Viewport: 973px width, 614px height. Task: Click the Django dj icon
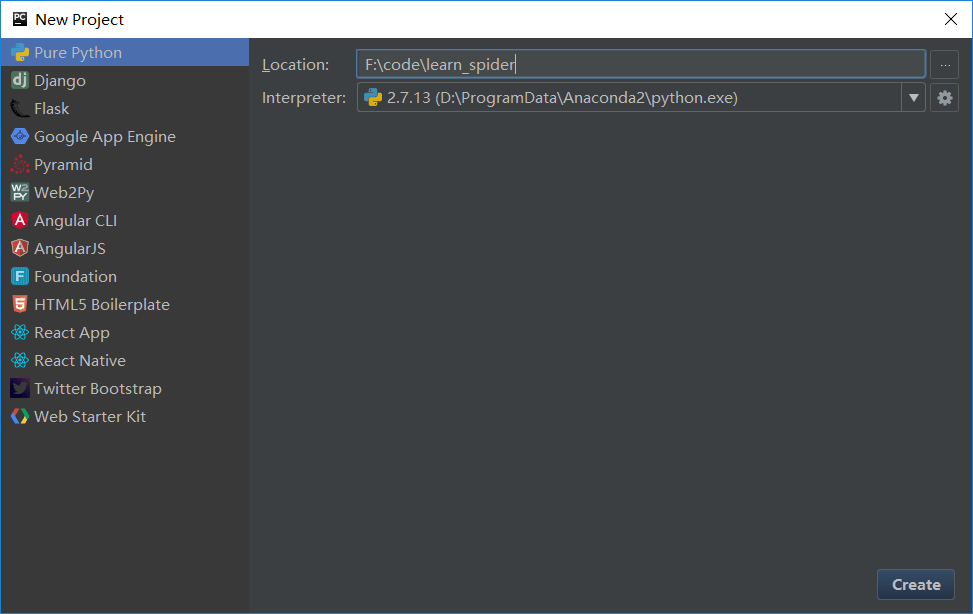[x=20, y=80]
